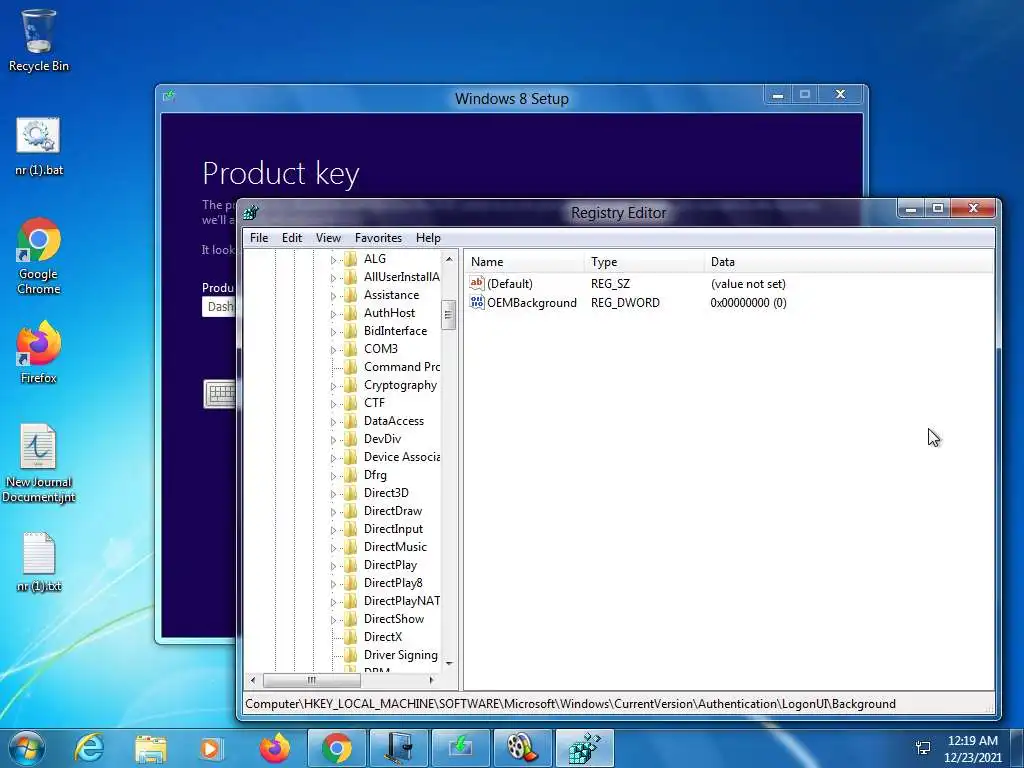Expand the Cryptography registry key
This screenshot has height=768, width=1024.
pos(333,386)
